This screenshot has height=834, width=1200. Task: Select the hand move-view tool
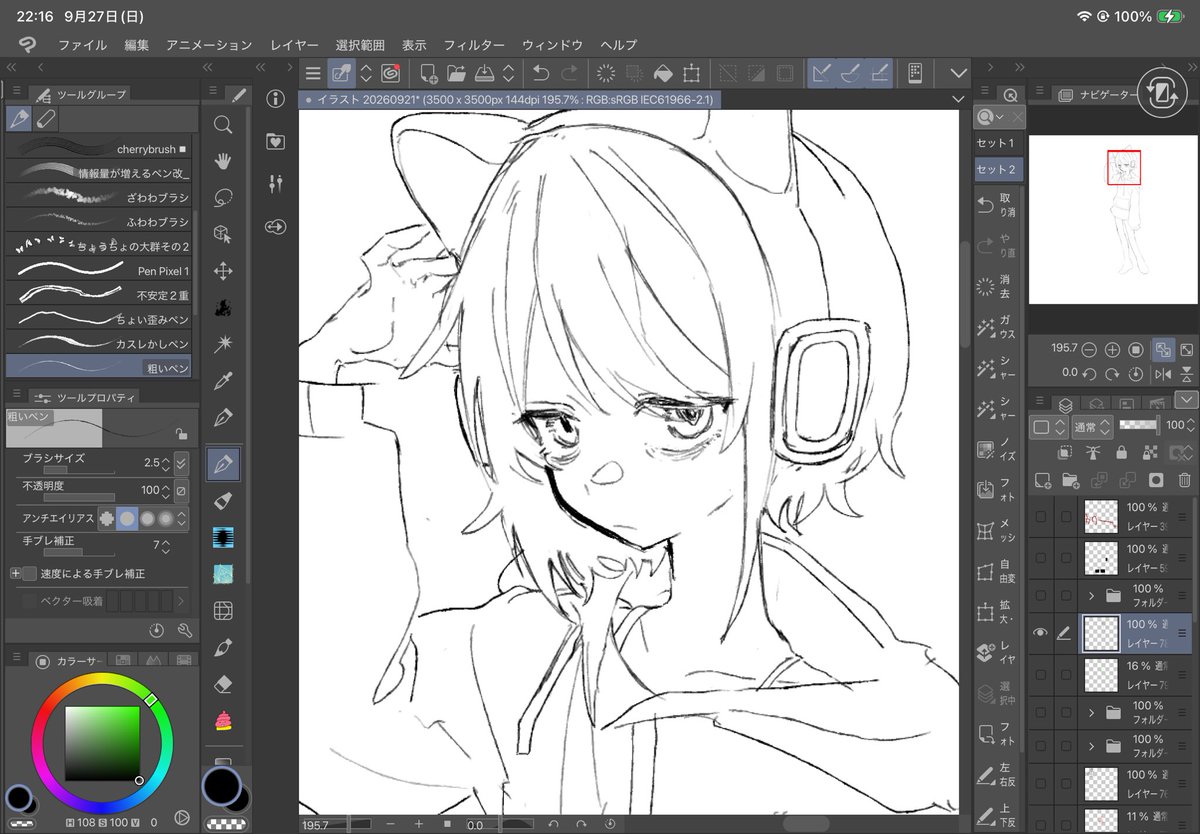coord(224,161)
